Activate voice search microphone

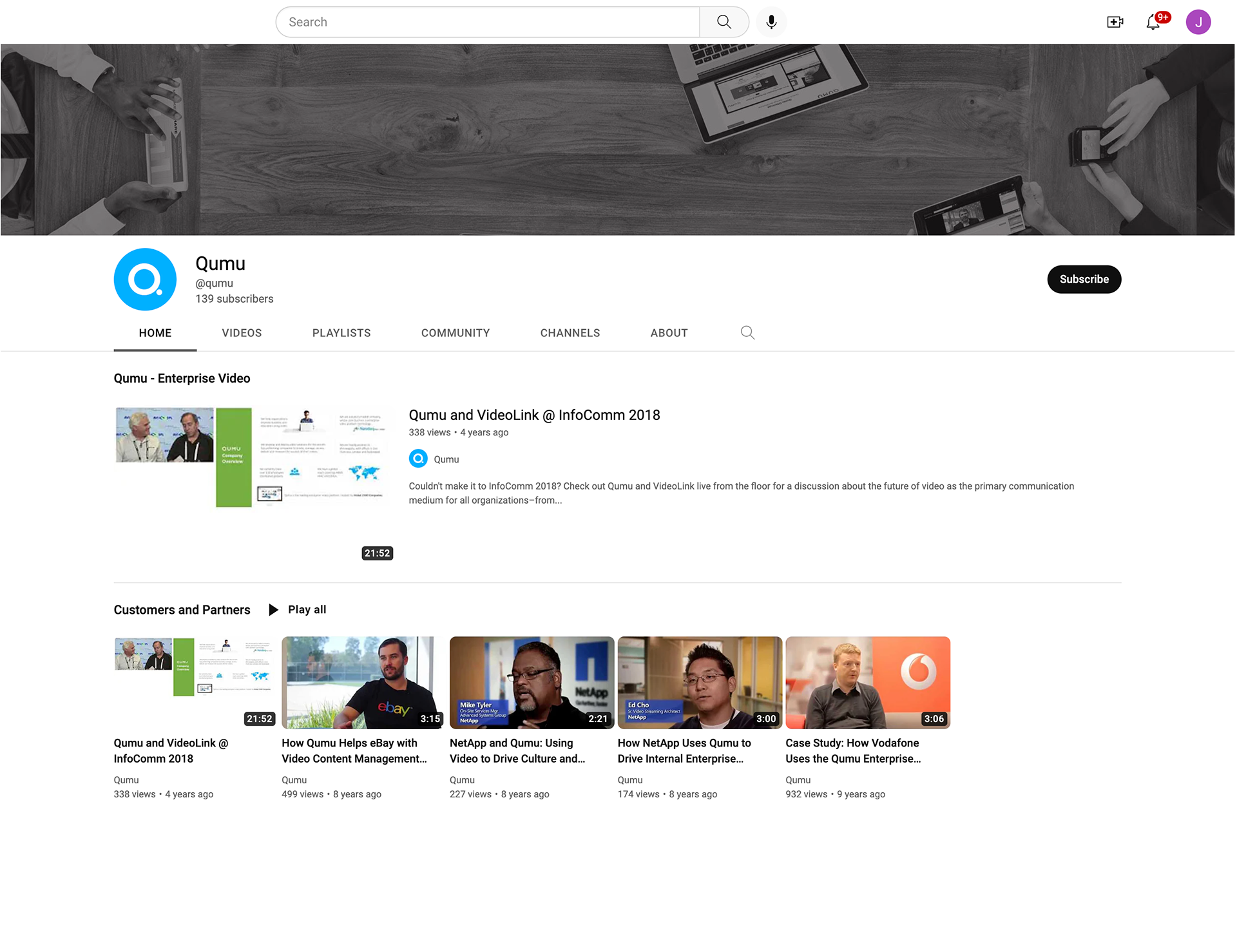771,22
